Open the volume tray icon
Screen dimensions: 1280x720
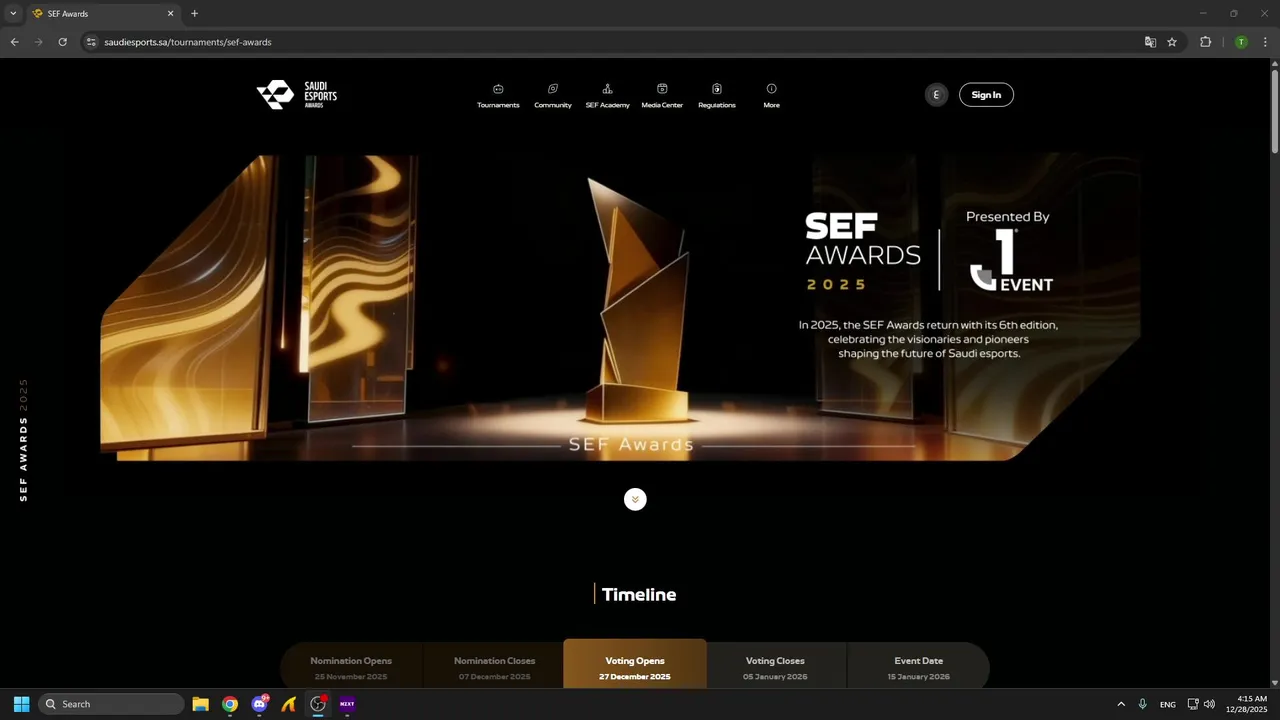pyautogui.click(x=1209, y=704)
